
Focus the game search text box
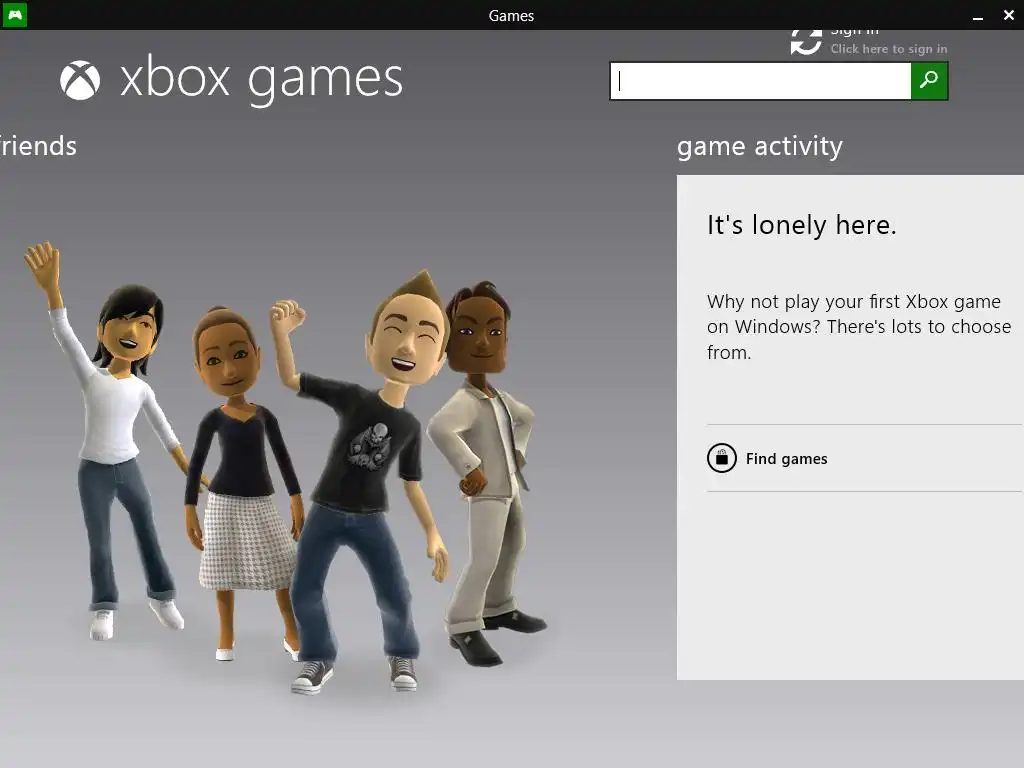(761, 81)
